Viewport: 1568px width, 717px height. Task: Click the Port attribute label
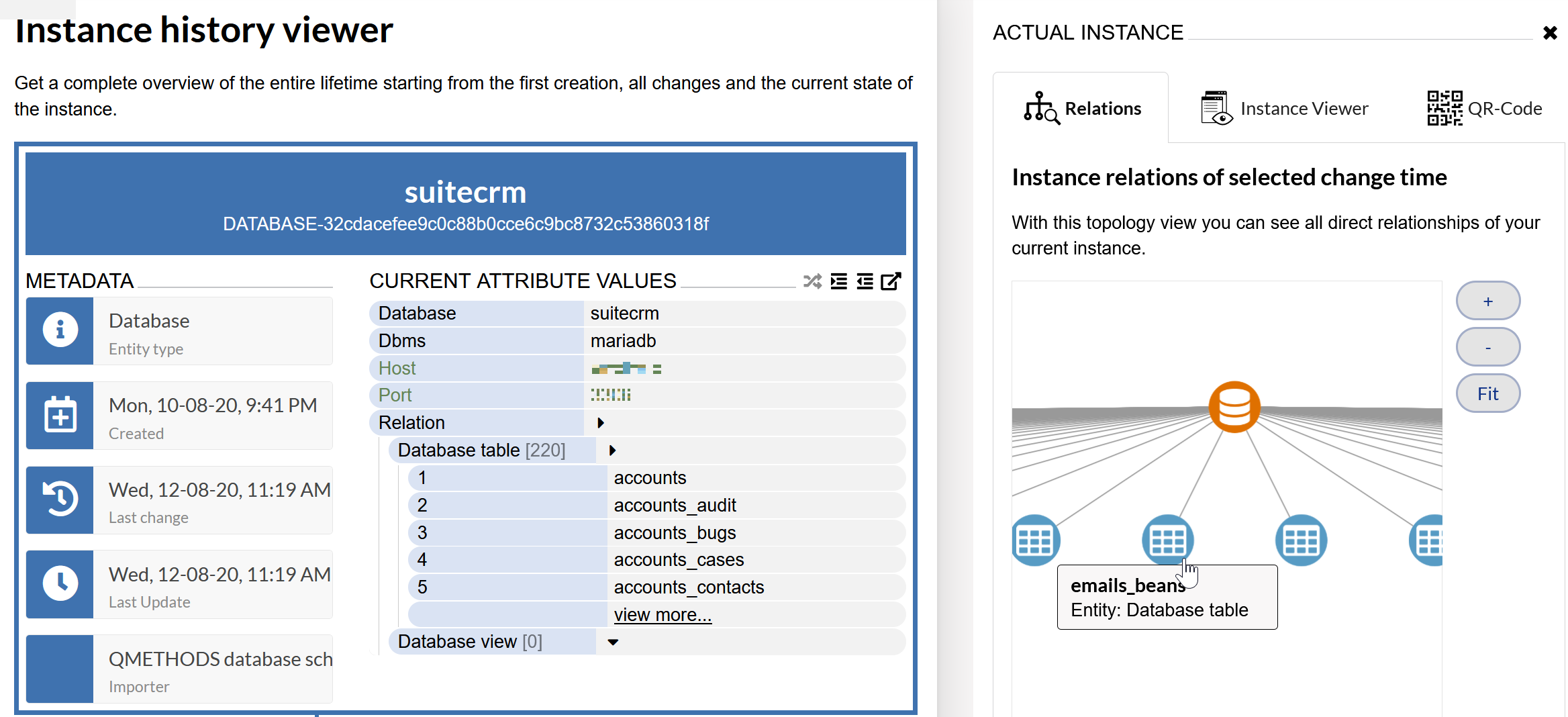(395, 395)
